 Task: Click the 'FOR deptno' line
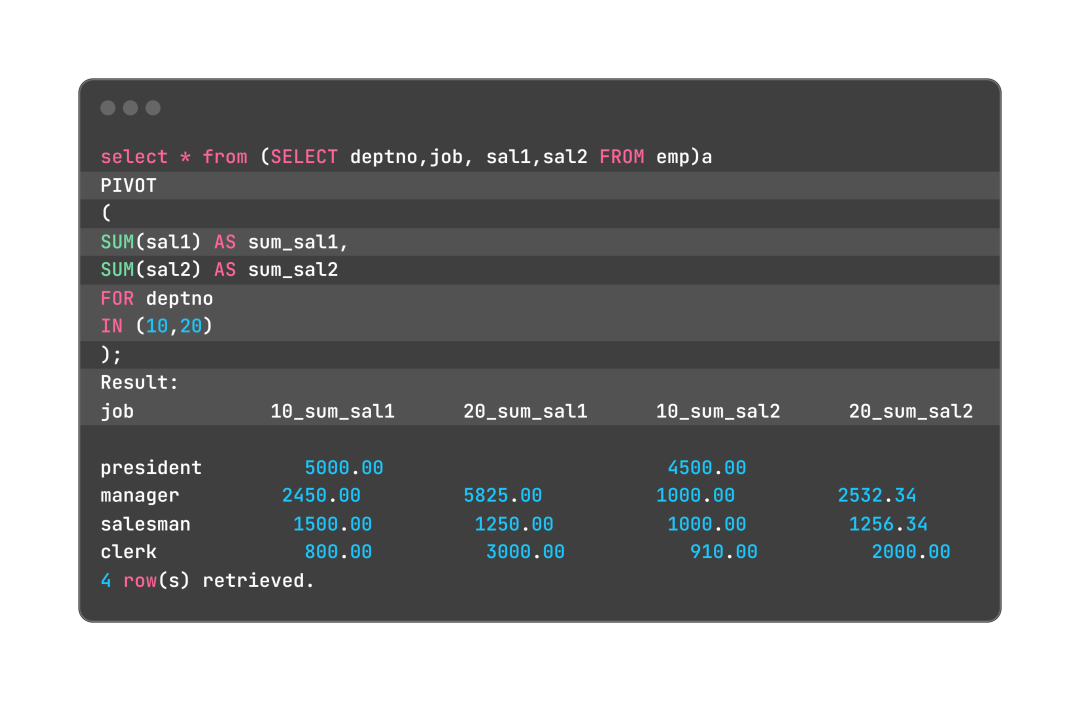pos(156,298)
